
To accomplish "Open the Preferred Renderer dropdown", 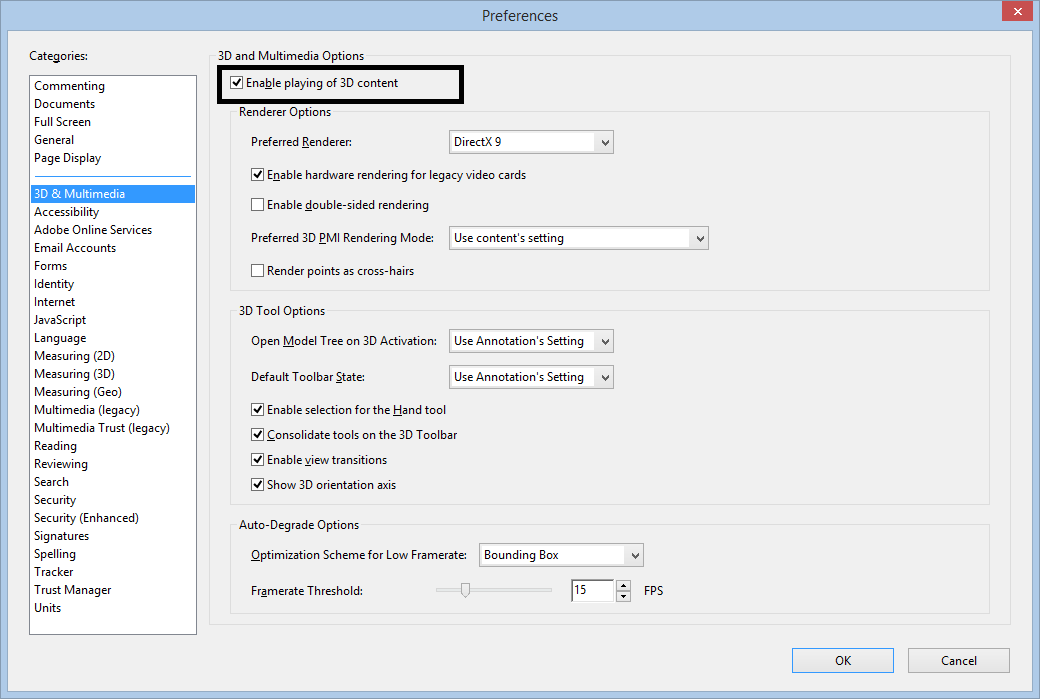I will point(531,142).
